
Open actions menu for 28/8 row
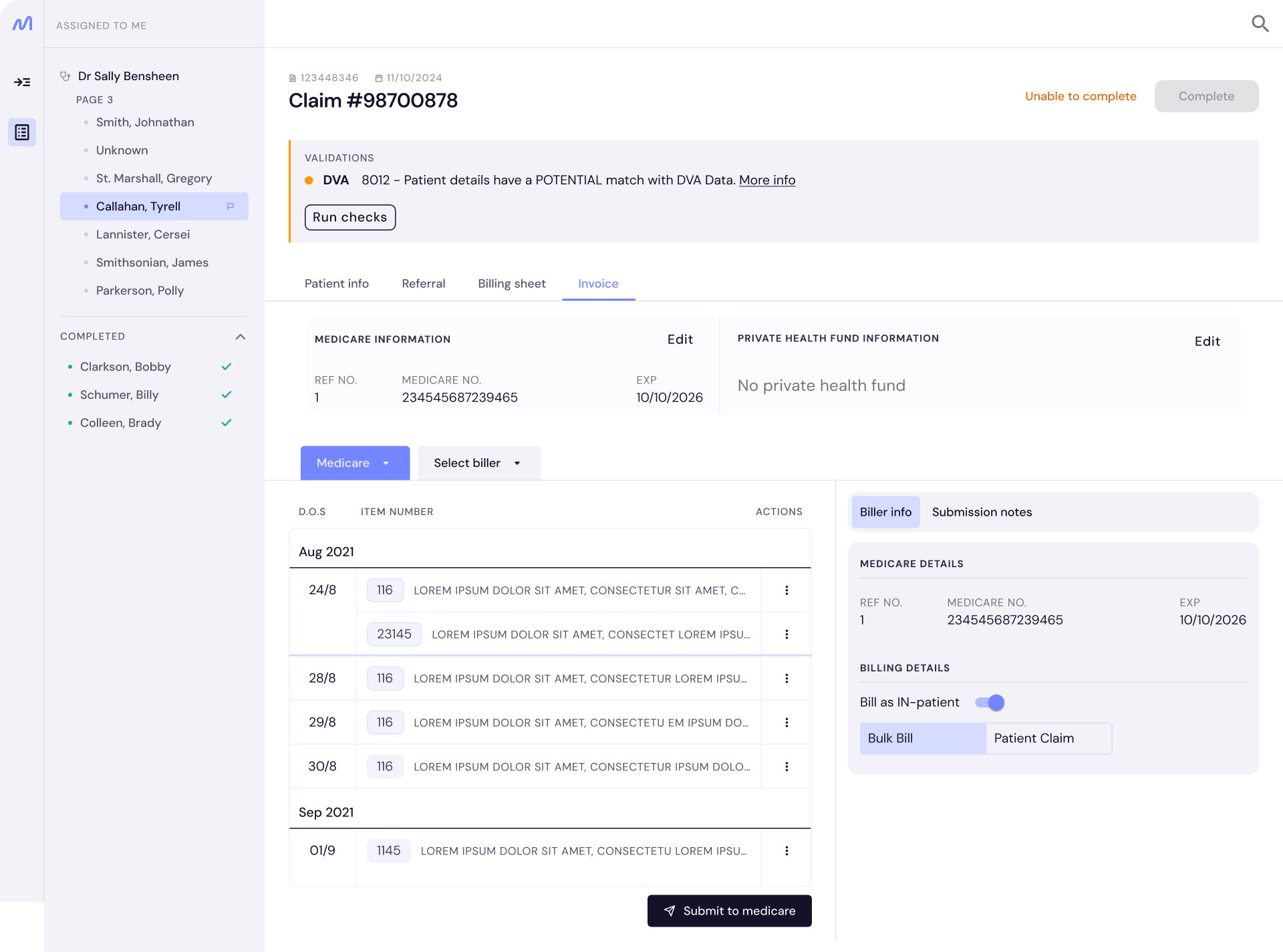[x=787, y=678]
